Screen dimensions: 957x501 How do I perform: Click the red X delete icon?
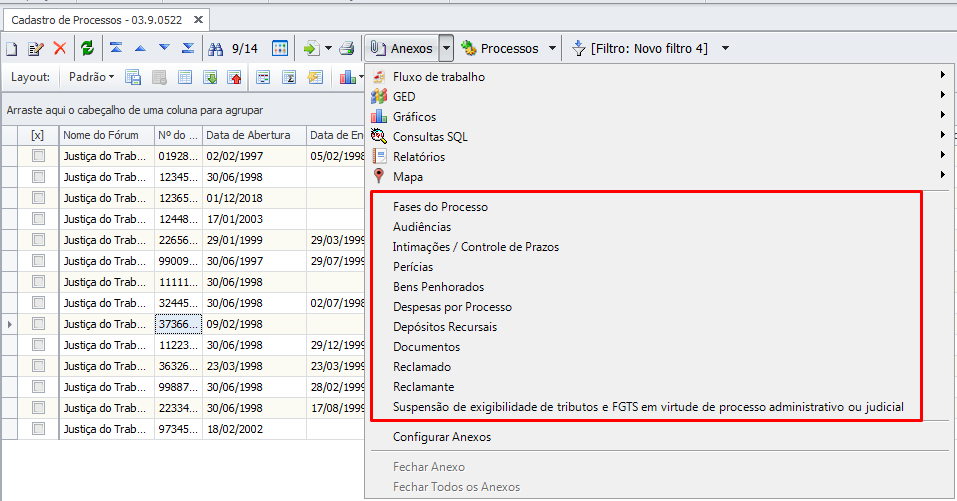(x=60, y=48)
